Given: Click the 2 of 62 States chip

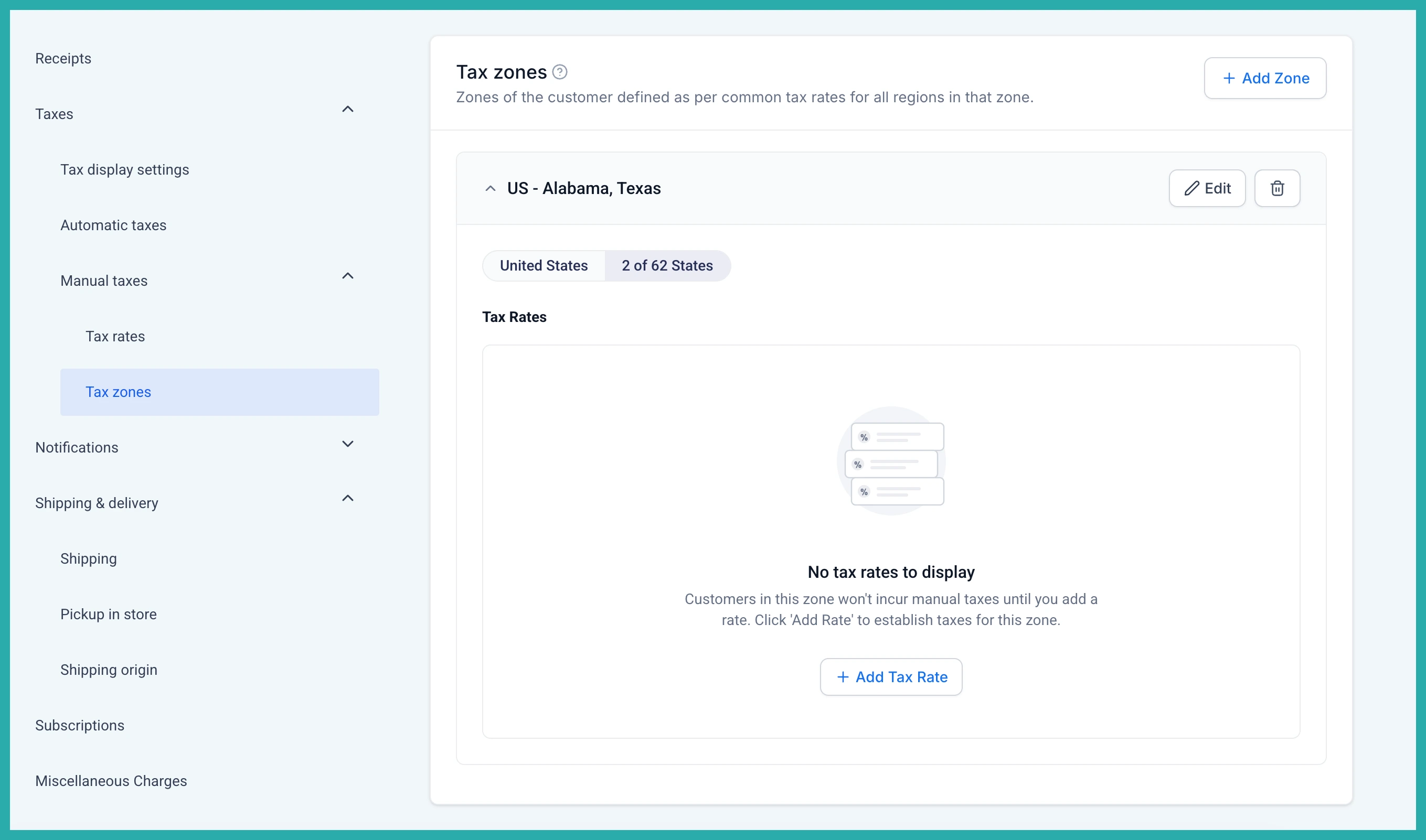Looking at the screenshot, I should (x=667, y=265).
